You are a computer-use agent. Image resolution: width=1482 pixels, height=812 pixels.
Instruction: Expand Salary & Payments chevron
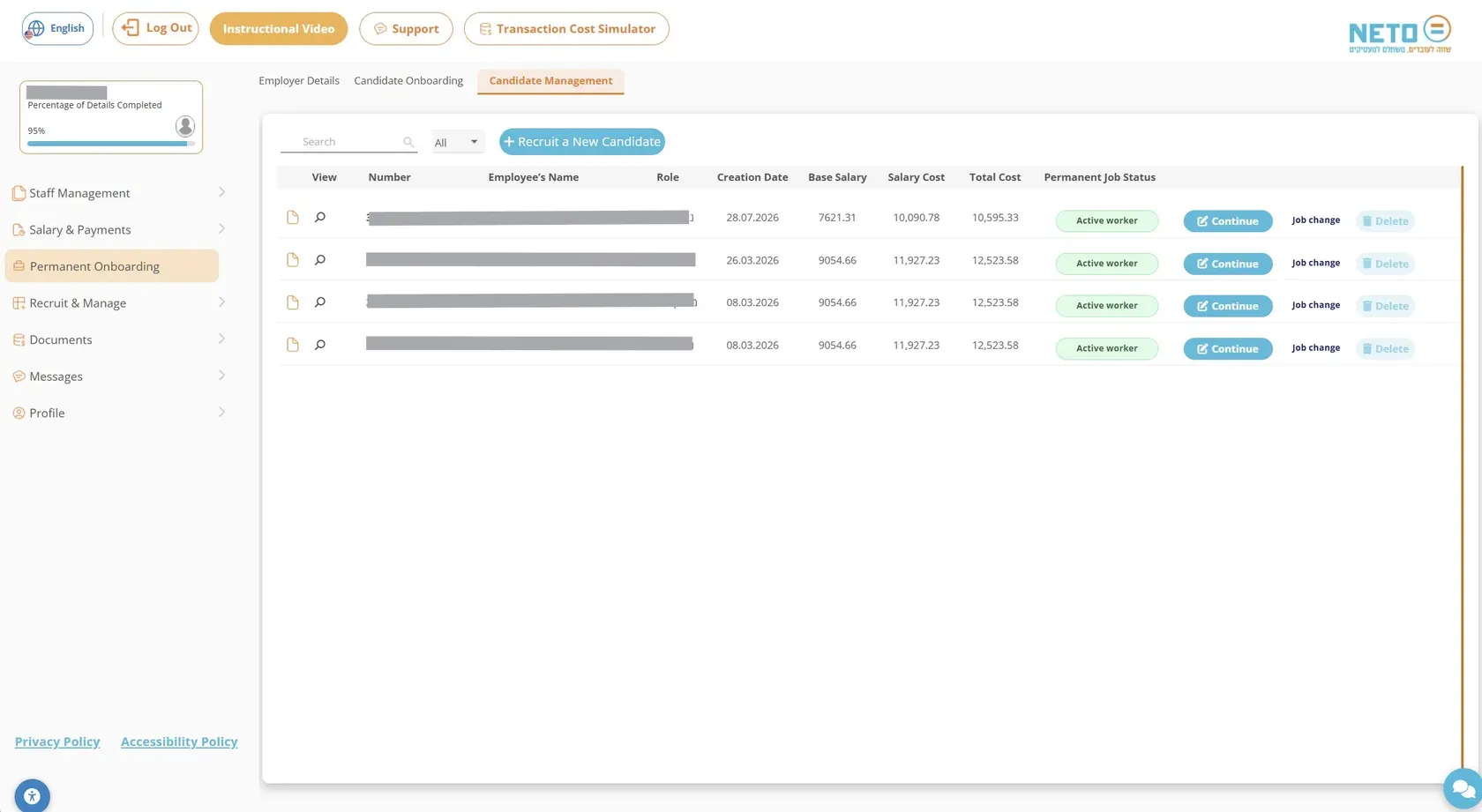(x=221, y=229)
